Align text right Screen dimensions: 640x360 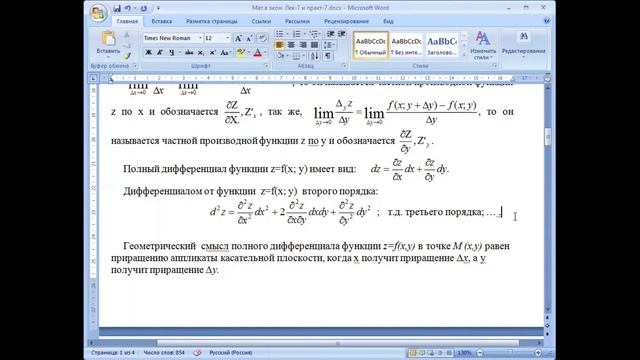pos(303,45)
